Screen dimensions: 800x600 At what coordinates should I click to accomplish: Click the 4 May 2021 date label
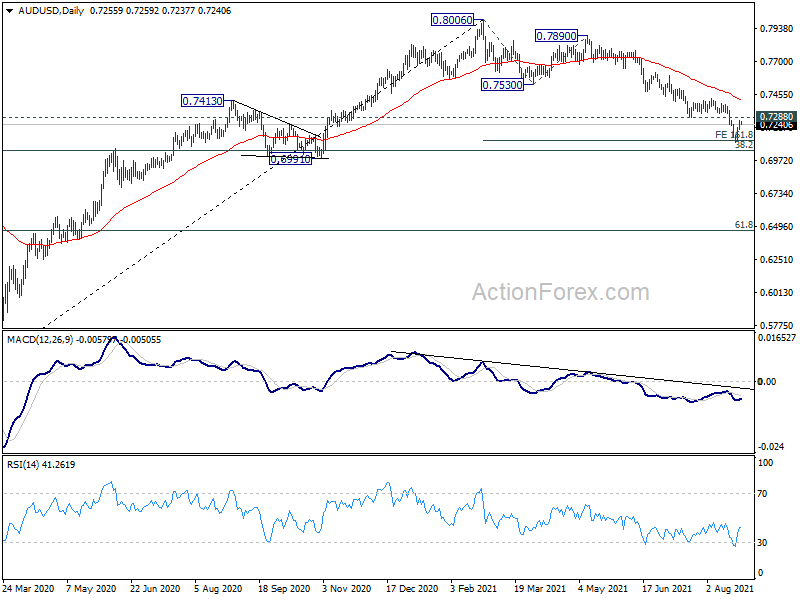coord(603,588)
